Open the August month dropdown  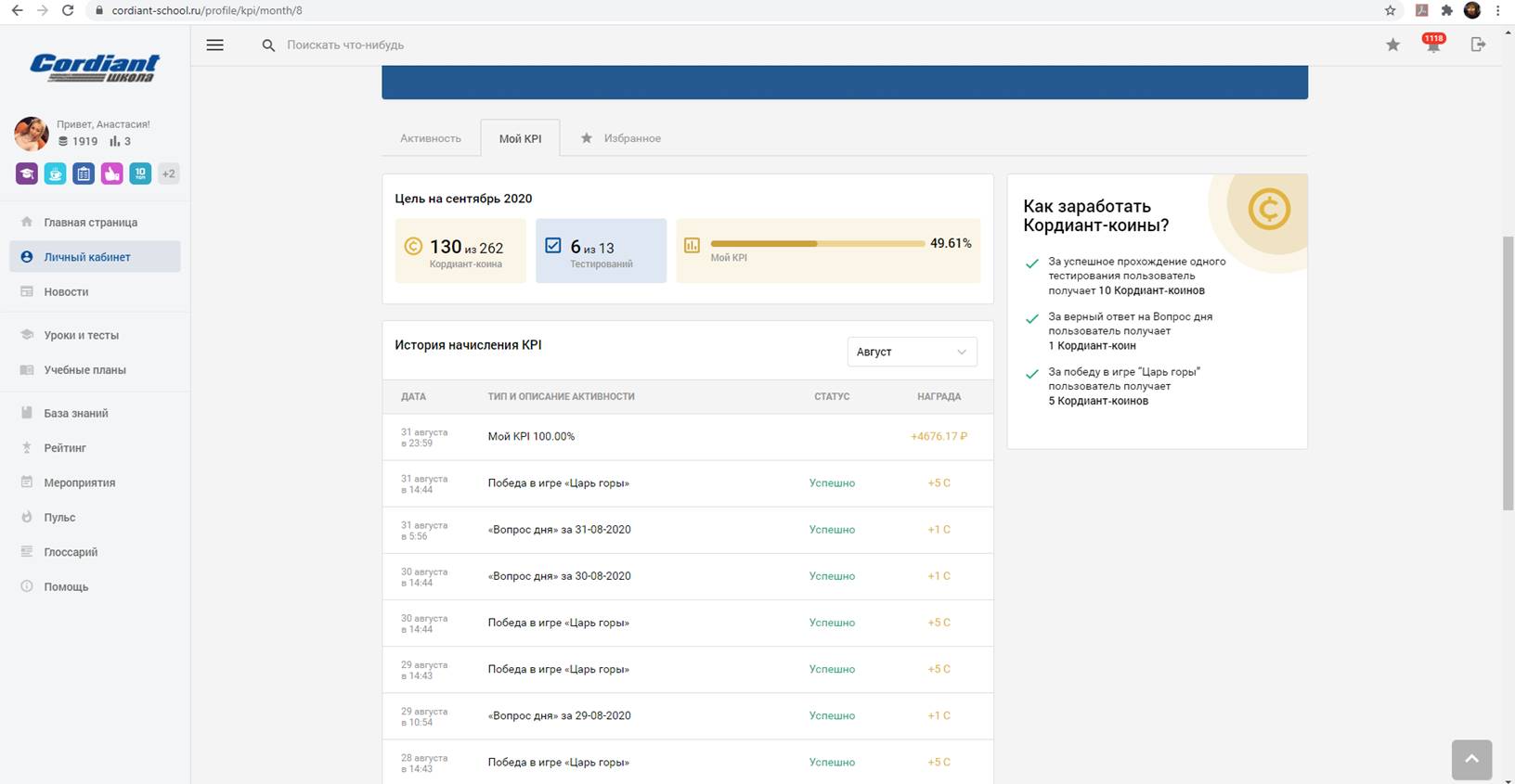coord(912,352)
